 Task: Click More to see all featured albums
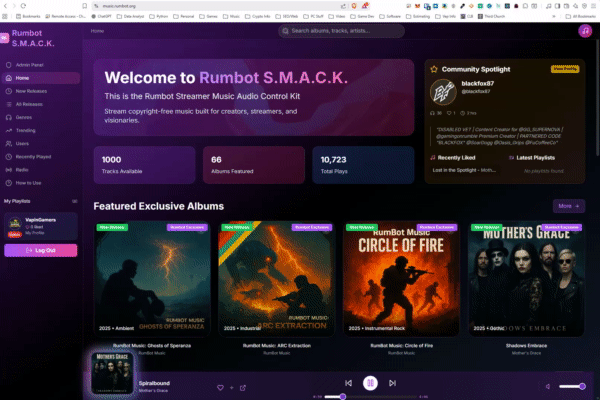(568, 206)
